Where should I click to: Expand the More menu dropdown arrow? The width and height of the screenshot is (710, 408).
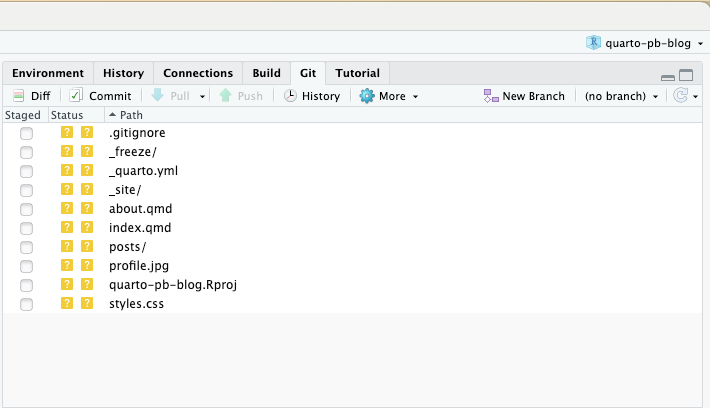coord(415,96)
